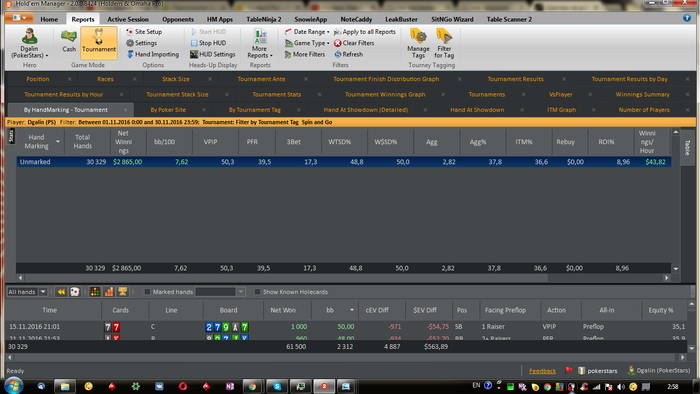Viewport: 700px width, 394px height.
Task: Click Apply to all Reports
Action: pos(365,32)
